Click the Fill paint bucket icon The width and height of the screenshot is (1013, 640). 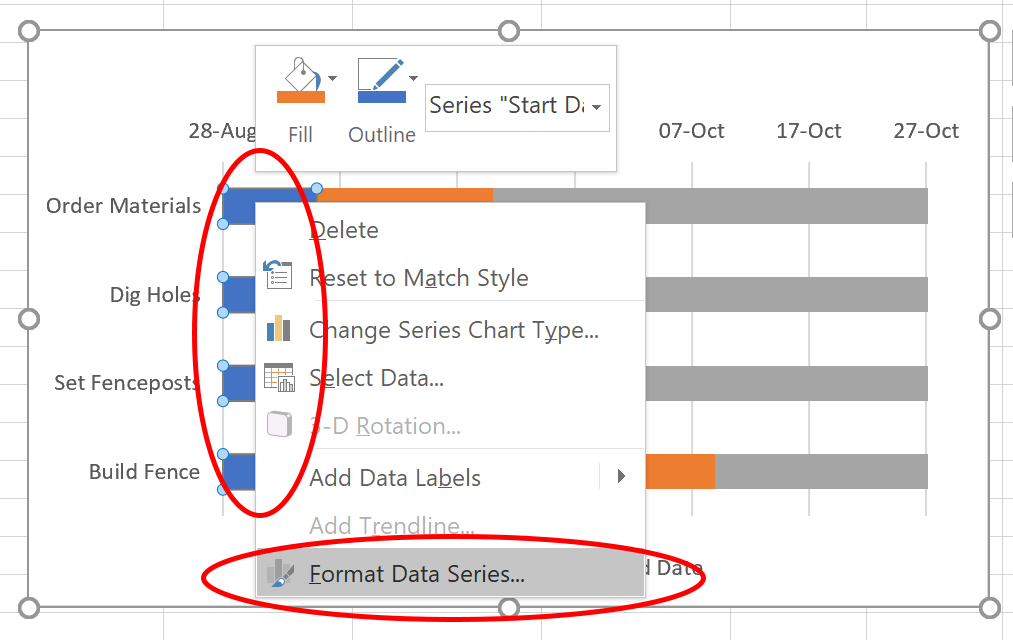point(301,74)
